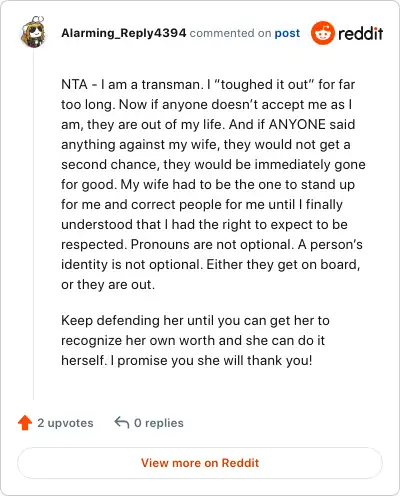Viewport: 400px width, 496px height.
Task: Follow the blue "post" link
Action: click(x=287, y=33)
